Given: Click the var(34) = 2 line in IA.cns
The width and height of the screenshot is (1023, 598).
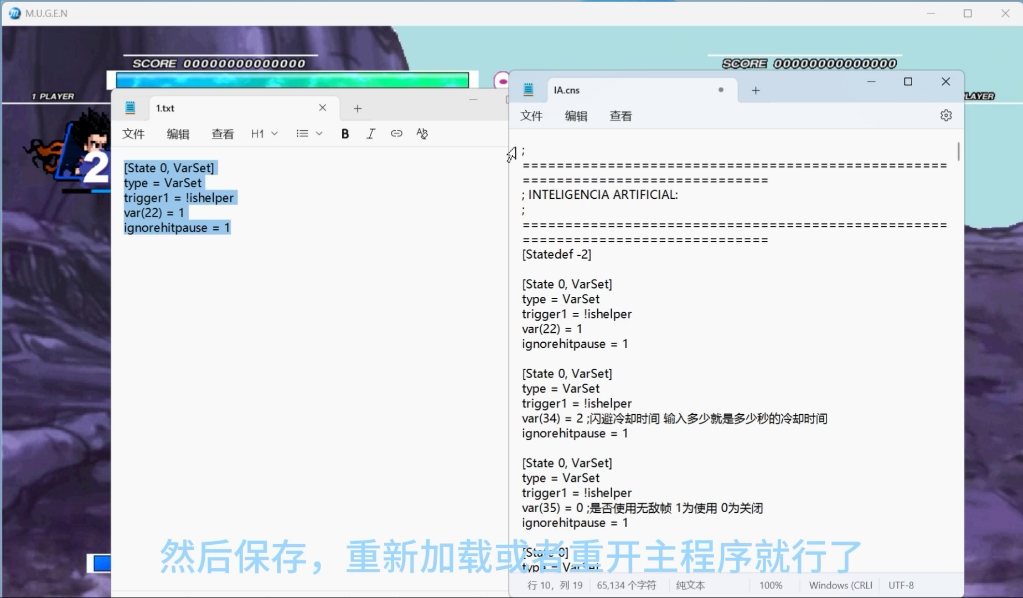Looking at the screenshot, I should 674,418.
